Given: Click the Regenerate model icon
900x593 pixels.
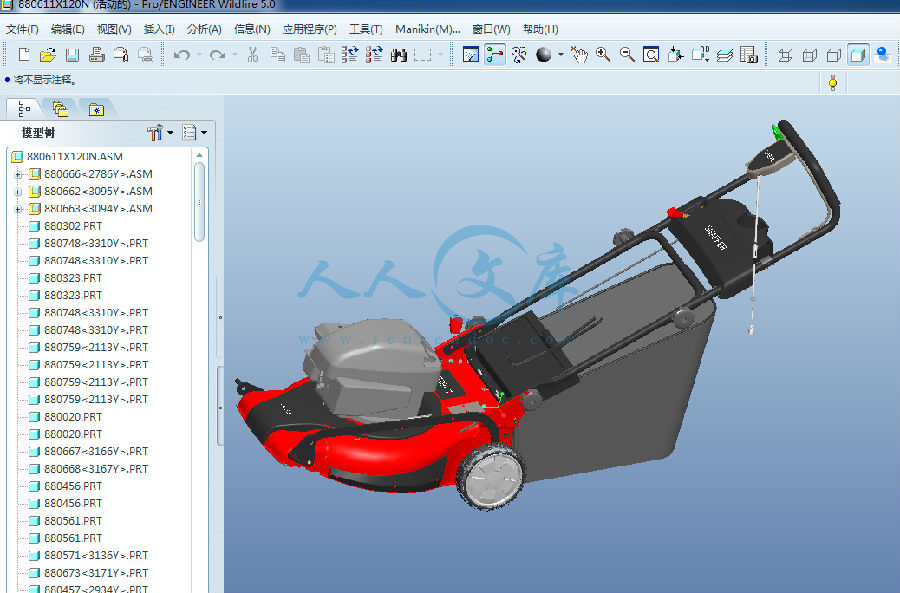Looking at the screenshot, I should pyautogui.click(x=349, y=55).
